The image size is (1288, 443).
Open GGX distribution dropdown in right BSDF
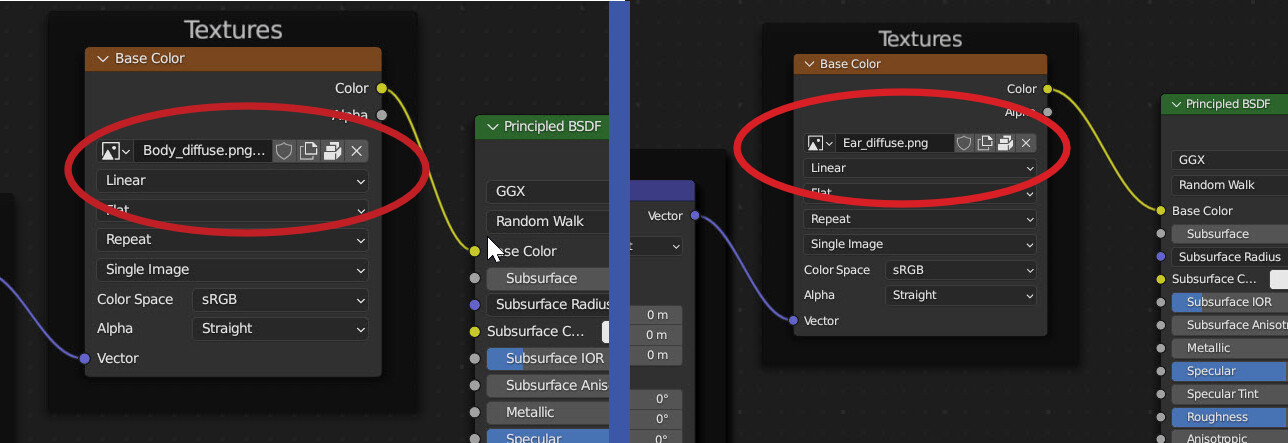coord(1230,160)
